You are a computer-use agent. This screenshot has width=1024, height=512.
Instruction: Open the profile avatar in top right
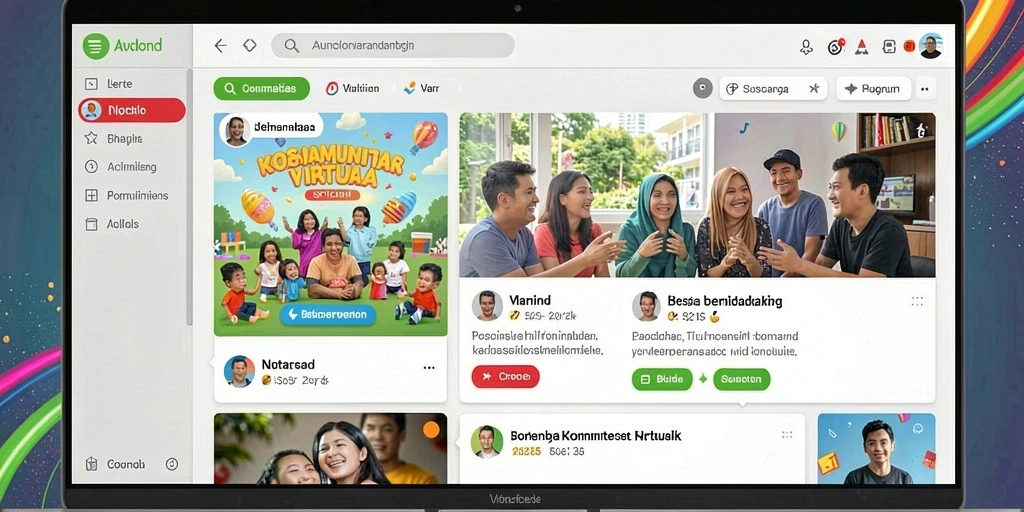coord(931,46)
